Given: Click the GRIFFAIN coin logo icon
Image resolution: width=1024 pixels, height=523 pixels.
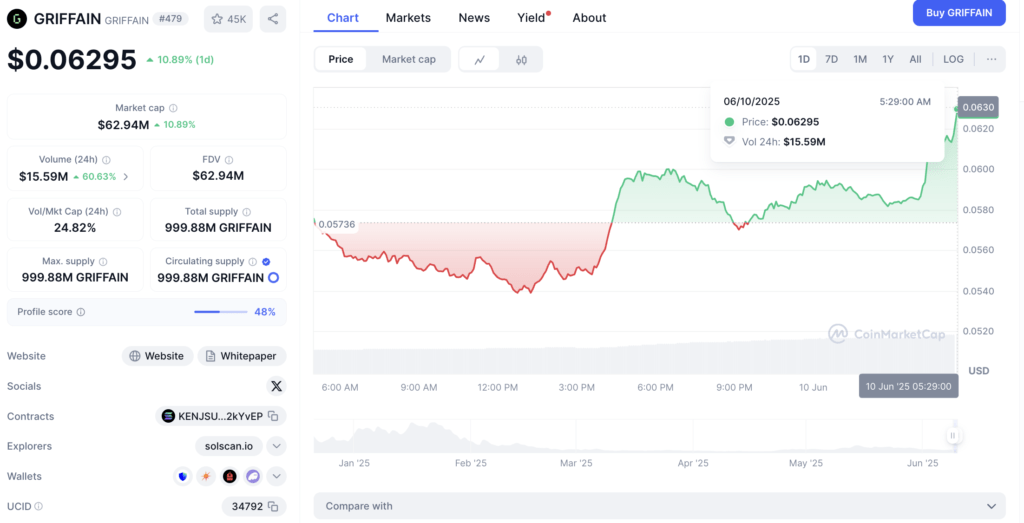Looking at the screenshot, I should tap(17, 19).
